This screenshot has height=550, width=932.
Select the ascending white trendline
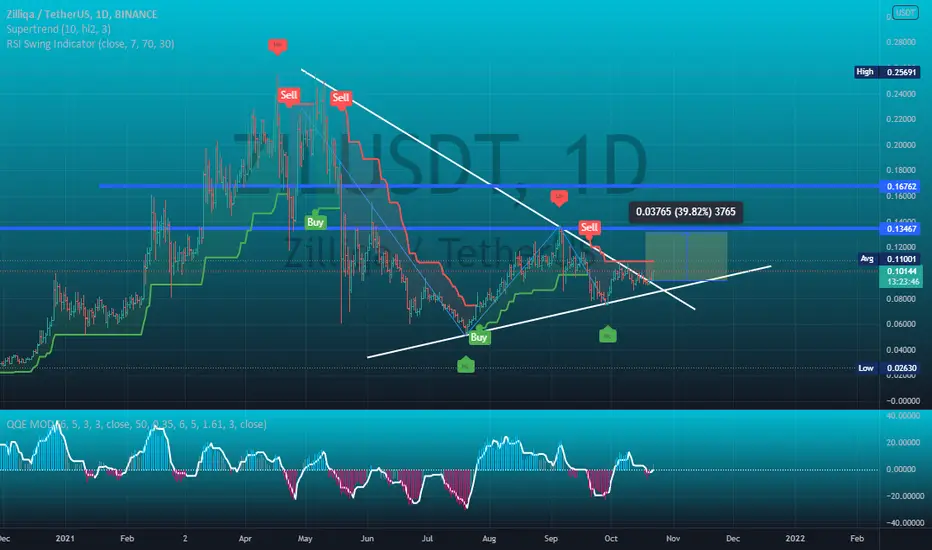point(569,312)
